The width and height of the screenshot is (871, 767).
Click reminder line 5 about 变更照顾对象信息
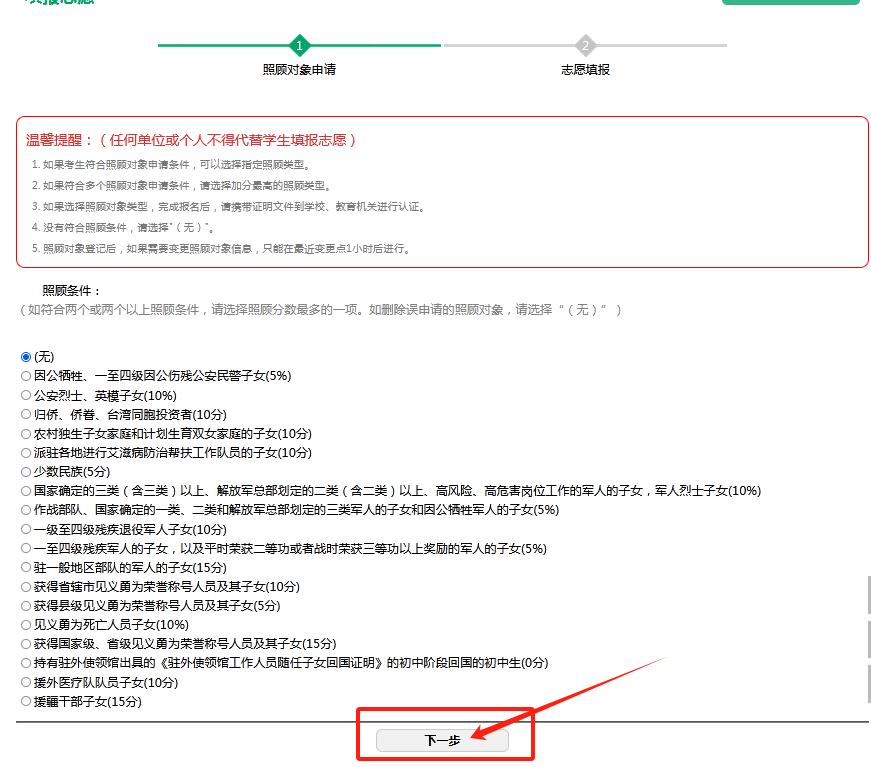221,249
